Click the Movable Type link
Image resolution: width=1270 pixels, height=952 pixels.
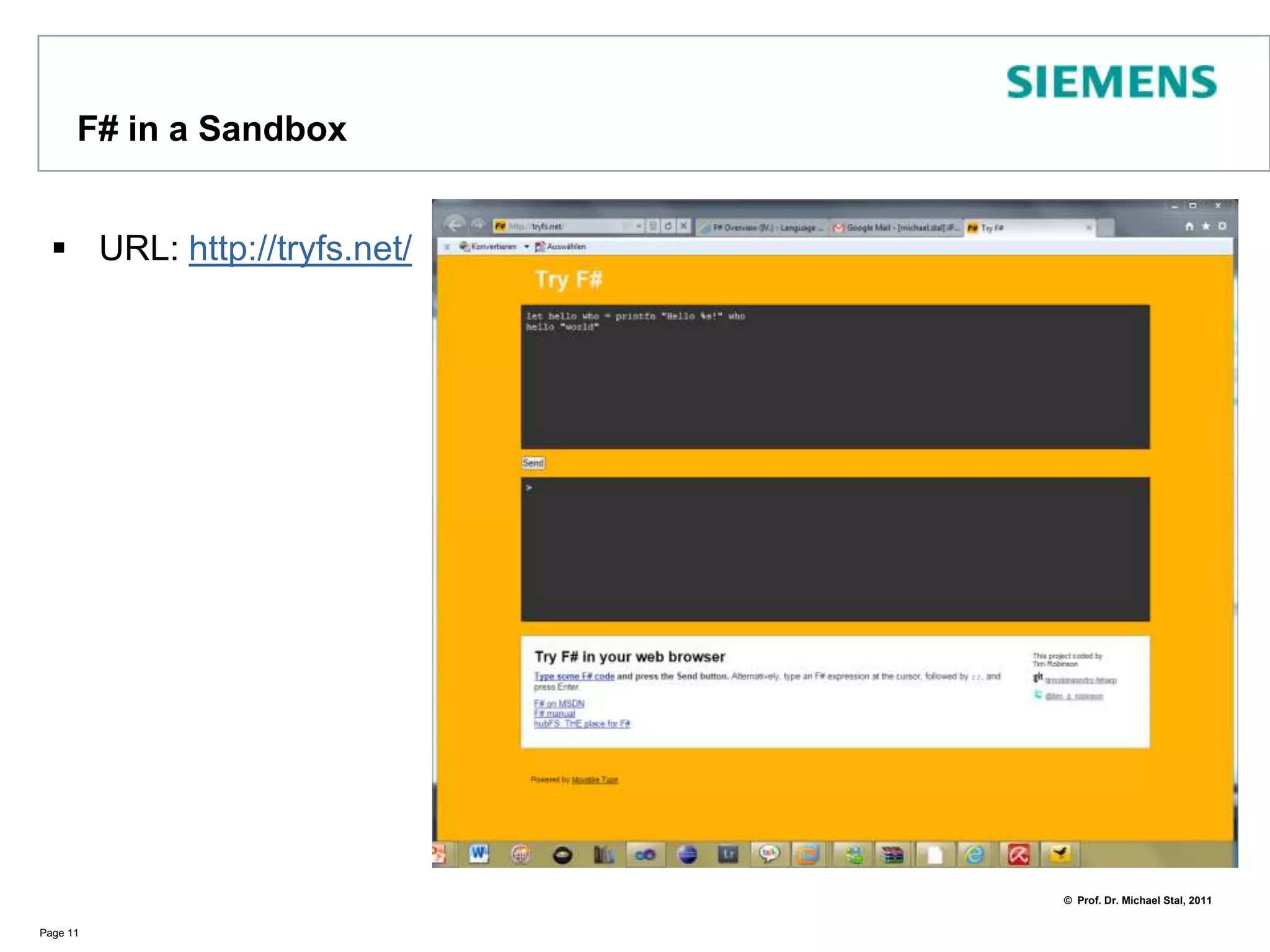pyautogui.click(x=594, y=780)
